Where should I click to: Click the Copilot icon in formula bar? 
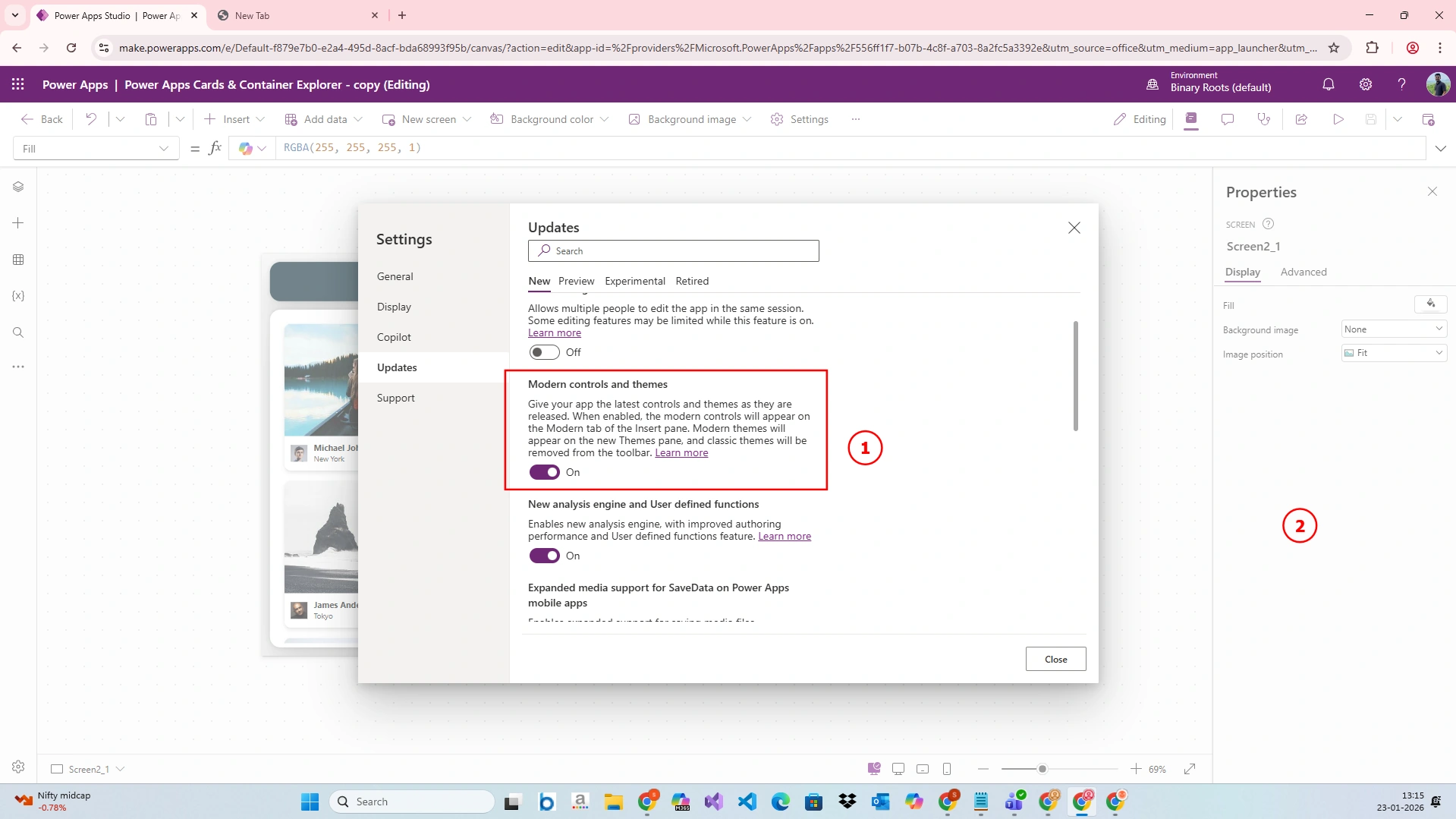point(245,149)
